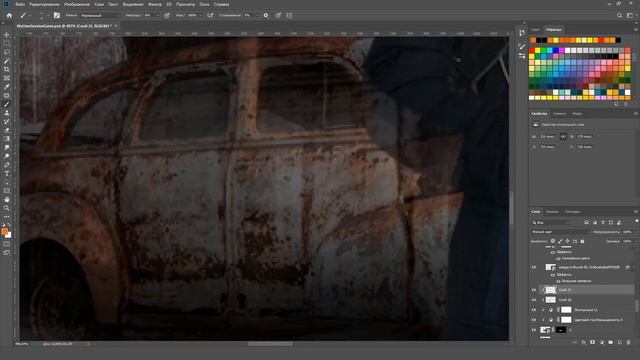Switch to the Инфо tab
The image size is (640, 360).
point(577,113)
